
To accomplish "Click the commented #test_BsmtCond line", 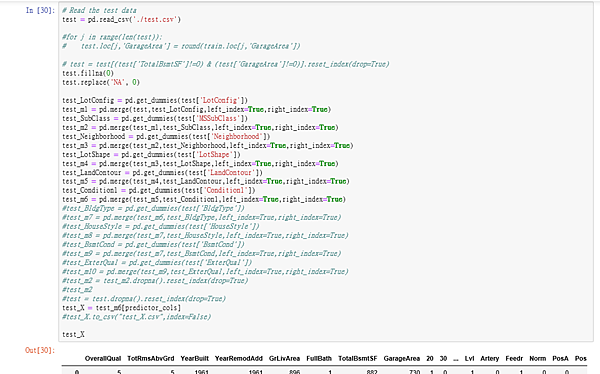I will pyautogui.click(x=153, y=244).
